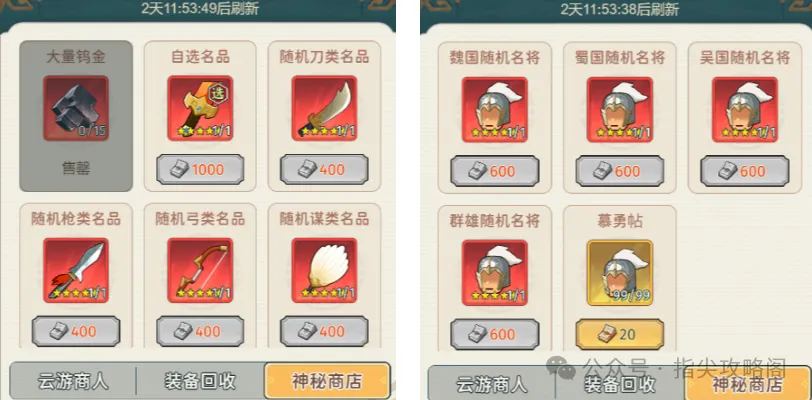Tap the sold-out 大量钨金 ore icon
This screenshot has width=812, height=400.
(x=76, y=108)
